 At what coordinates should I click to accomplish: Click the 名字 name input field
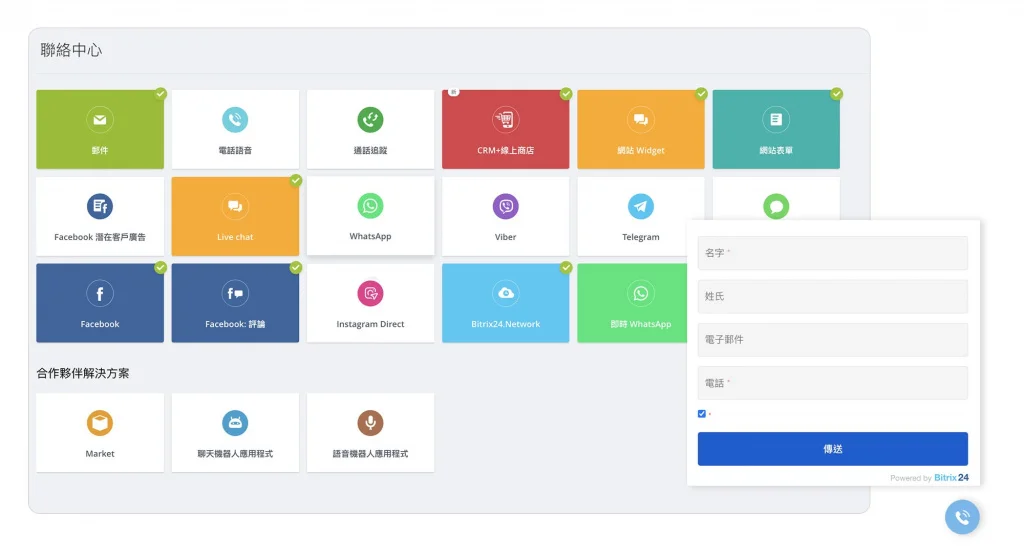click(x=833, y=253)
